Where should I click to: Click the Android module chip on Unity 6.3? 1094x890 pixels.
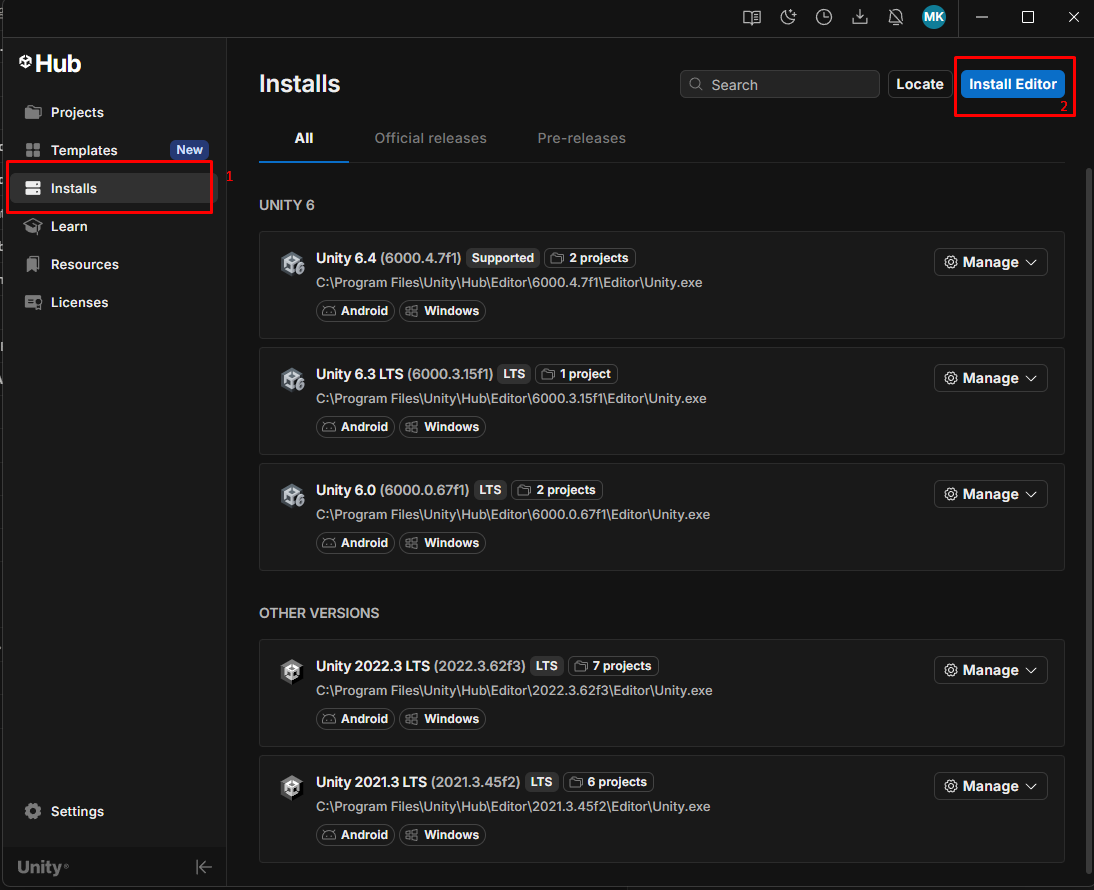[x=356, y=427]
